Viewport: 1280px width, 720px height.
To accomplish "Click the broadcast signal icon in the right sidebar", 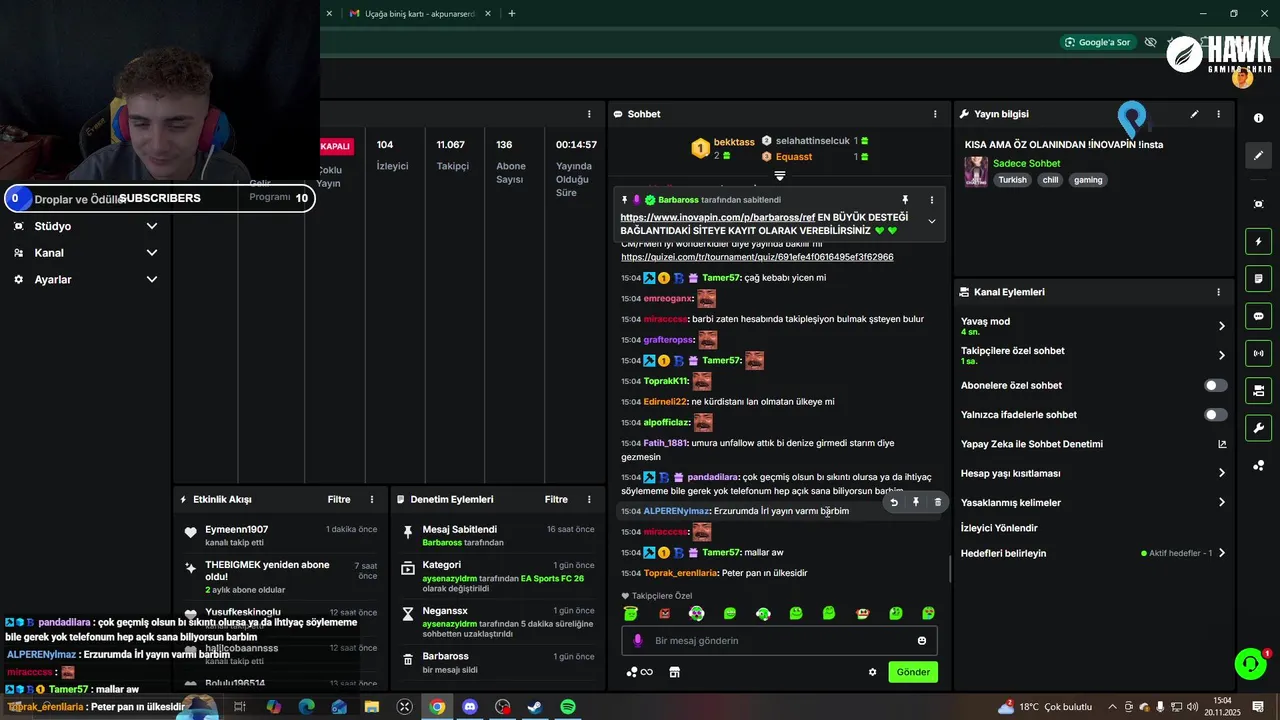I will (1258, 353).
